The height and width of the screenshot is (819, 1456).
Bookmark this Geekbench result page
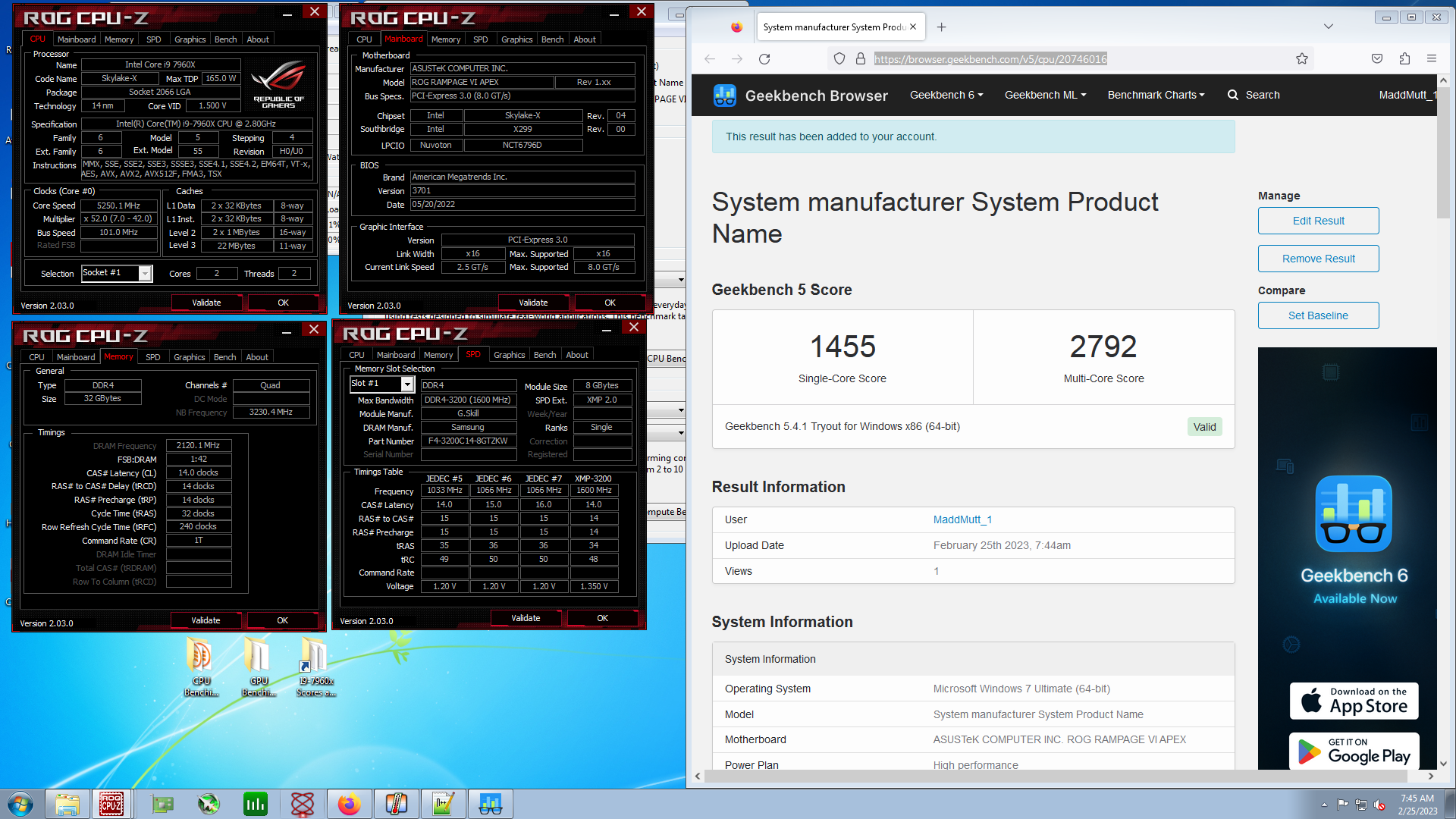pos(1302,59)
